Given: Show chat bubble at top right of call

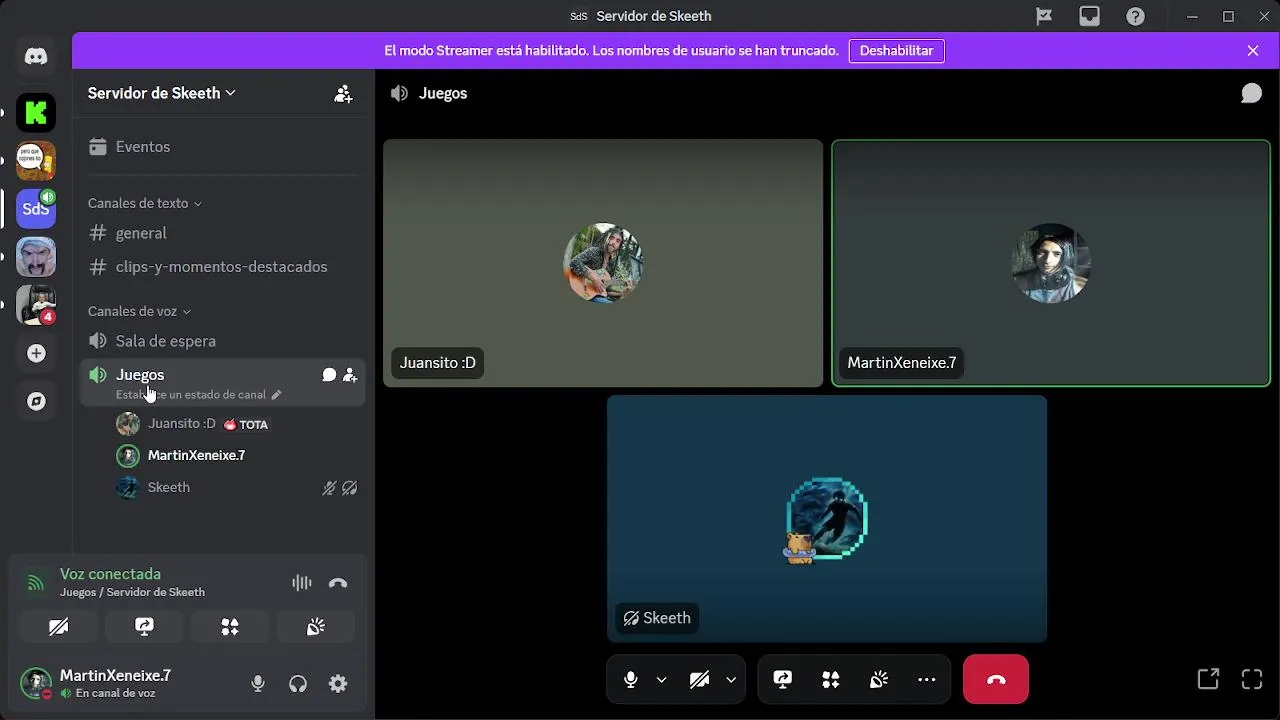Looking at the screenshot, I should point(1251,93).
